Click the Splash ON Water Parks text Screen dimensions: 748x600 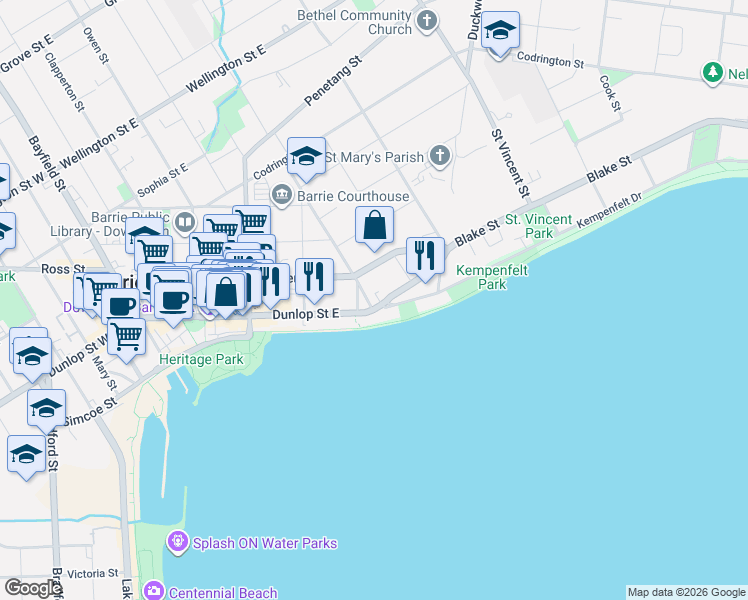(265, 543)
